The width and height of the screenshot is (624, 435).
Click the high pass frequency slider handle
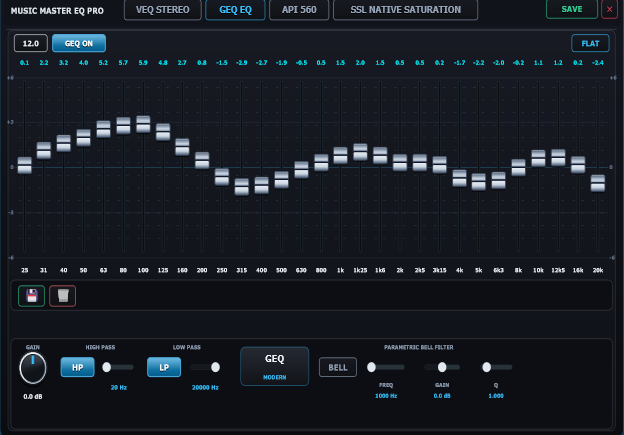point(107,367)
